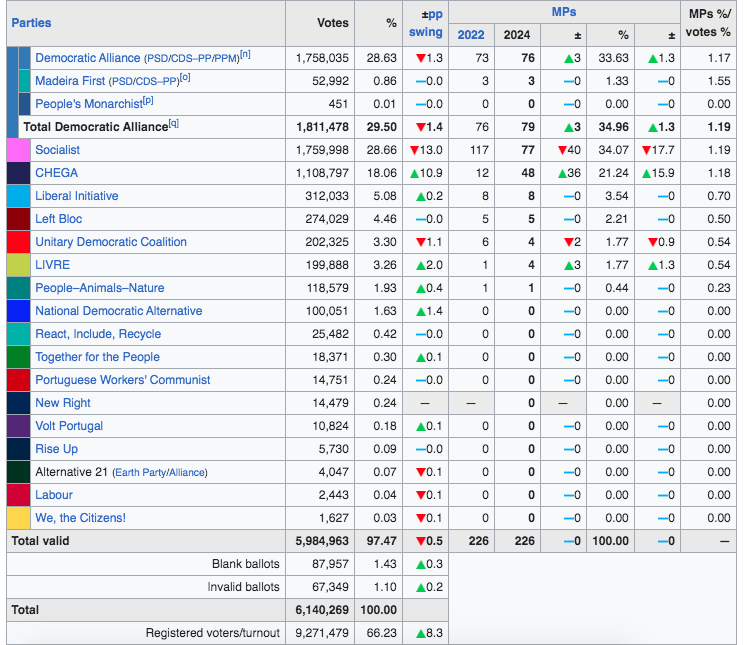Open footnote n beside Democratic Alliance
Viewport: 747px width, 645px height.
(246, 55)
